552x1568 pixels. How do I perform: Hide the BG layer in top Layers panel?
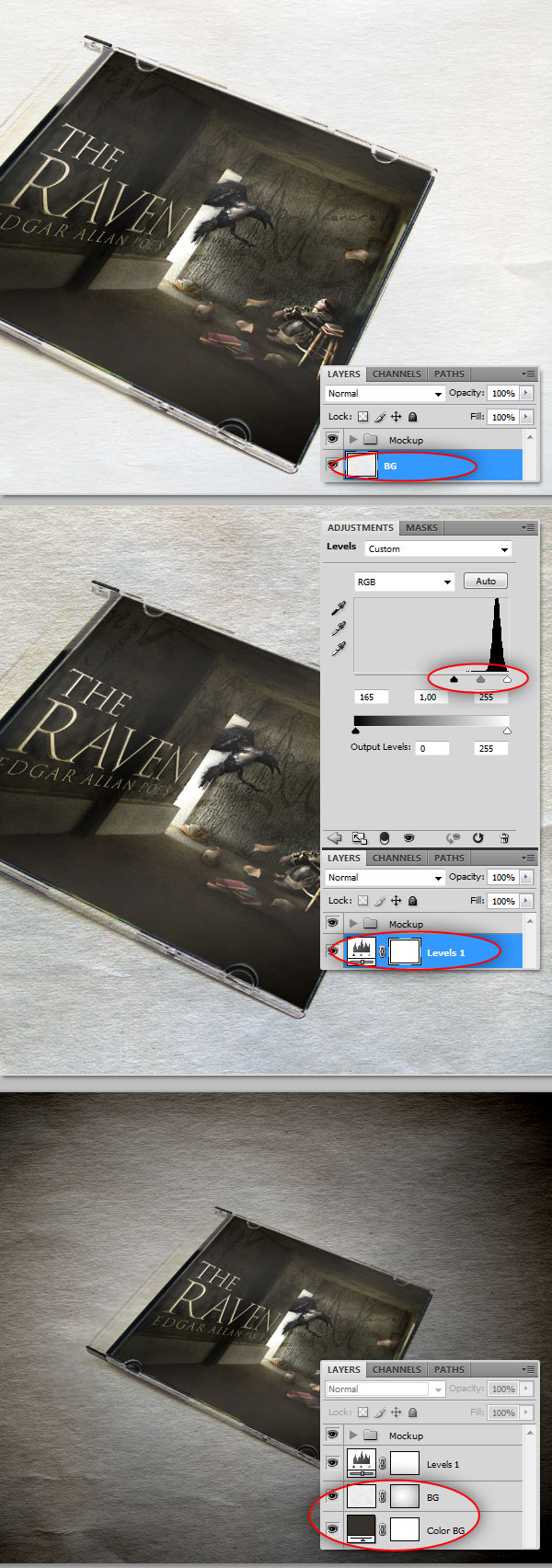[x=332, y=466]
